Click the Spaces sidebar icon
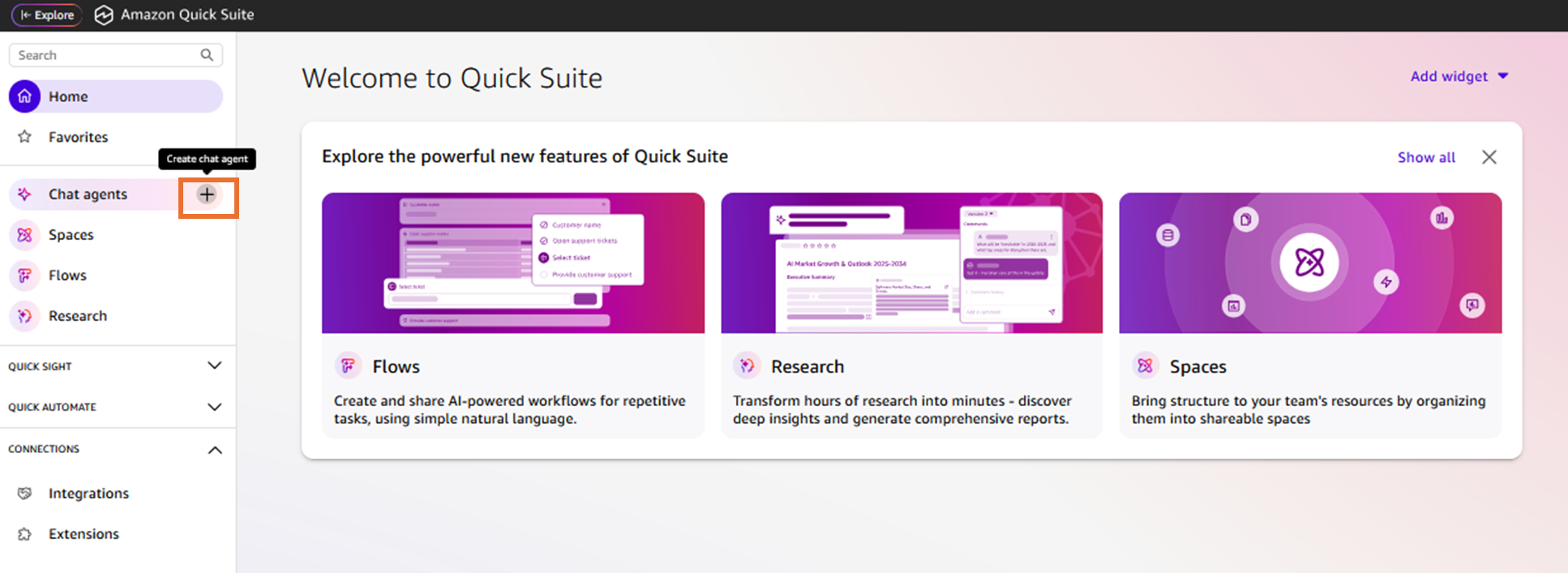Viewport: 1568px width, 573px height. pos(25,234)
